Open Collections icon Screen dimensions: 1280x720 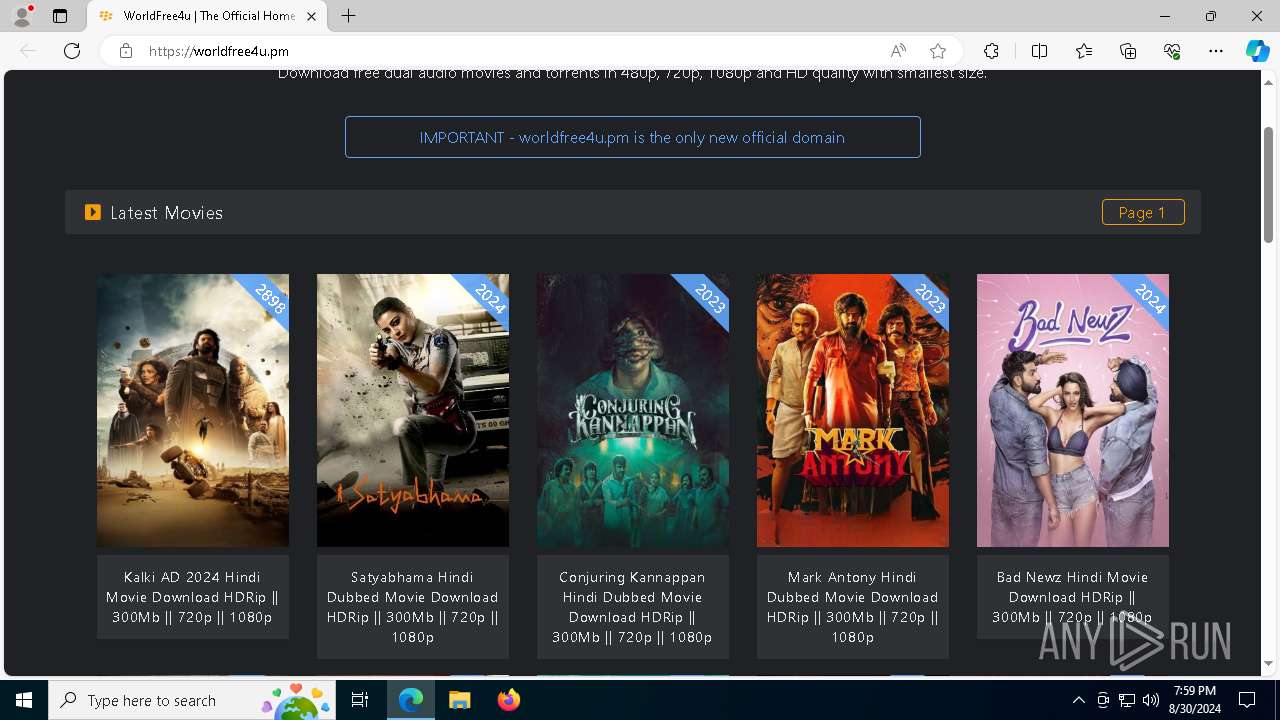click(1128, 51)
